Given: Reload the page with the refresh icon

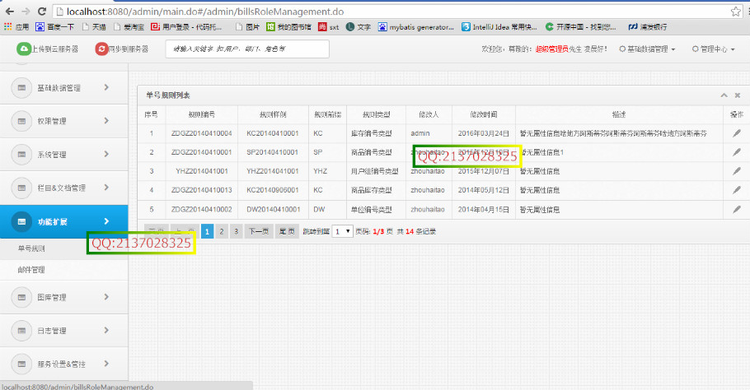Looking at the screenshot, I should [x=42, y=11].
